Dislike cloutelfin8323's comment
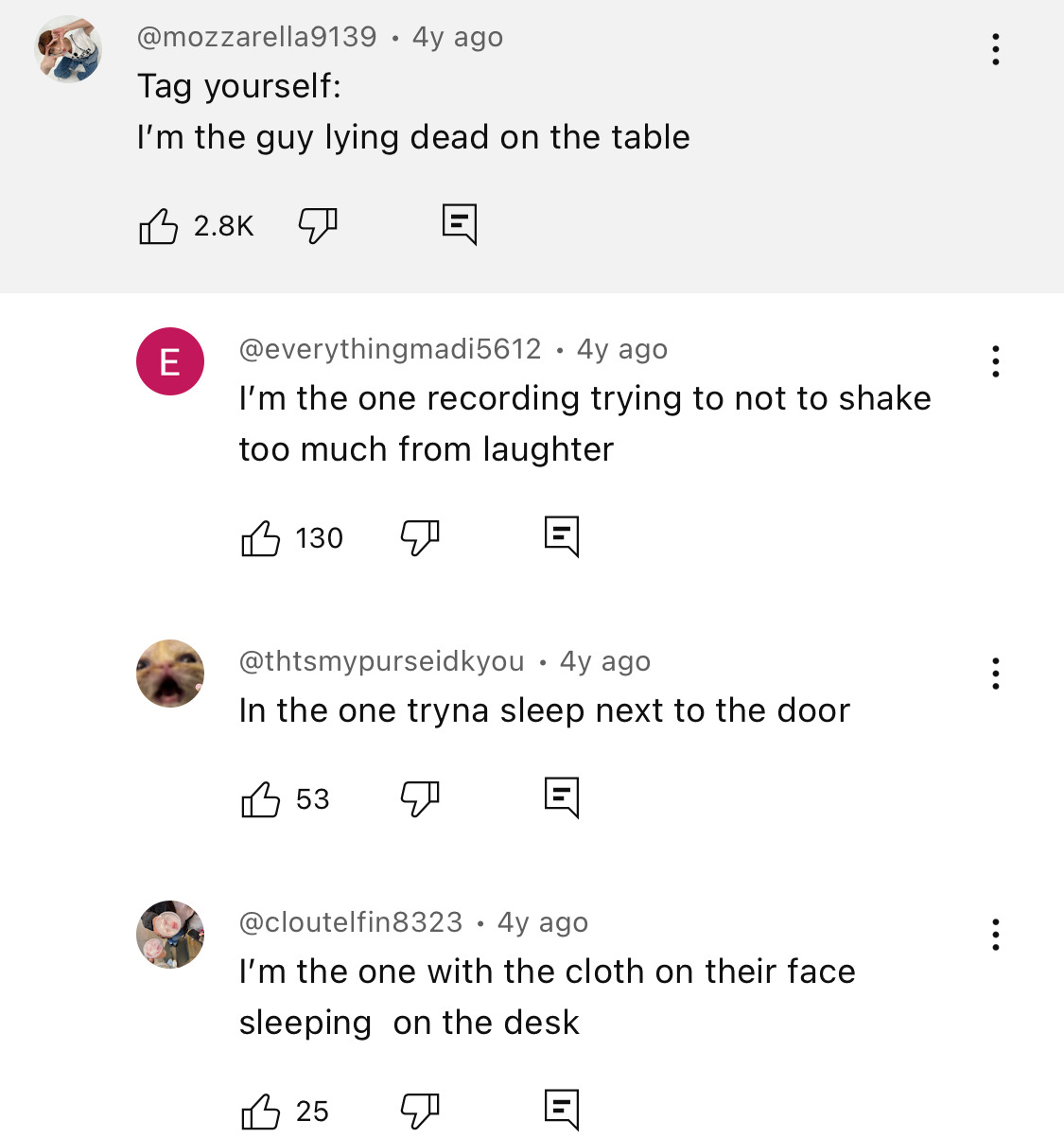 [420, 1111]
